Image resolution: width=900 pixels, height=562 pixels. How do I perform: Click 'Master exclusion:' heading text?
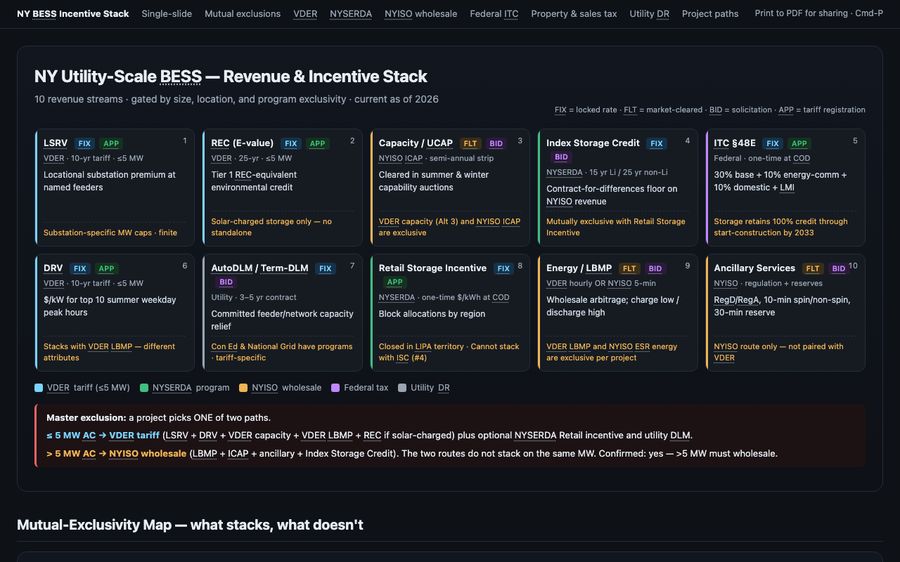(x=86, y=418)
